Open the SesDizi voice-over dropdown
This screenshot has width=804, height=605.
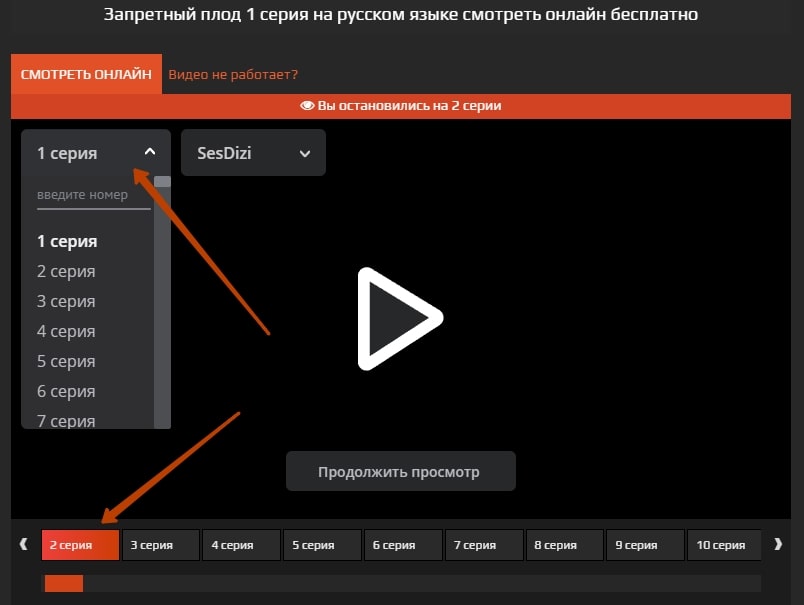point(253,153)
